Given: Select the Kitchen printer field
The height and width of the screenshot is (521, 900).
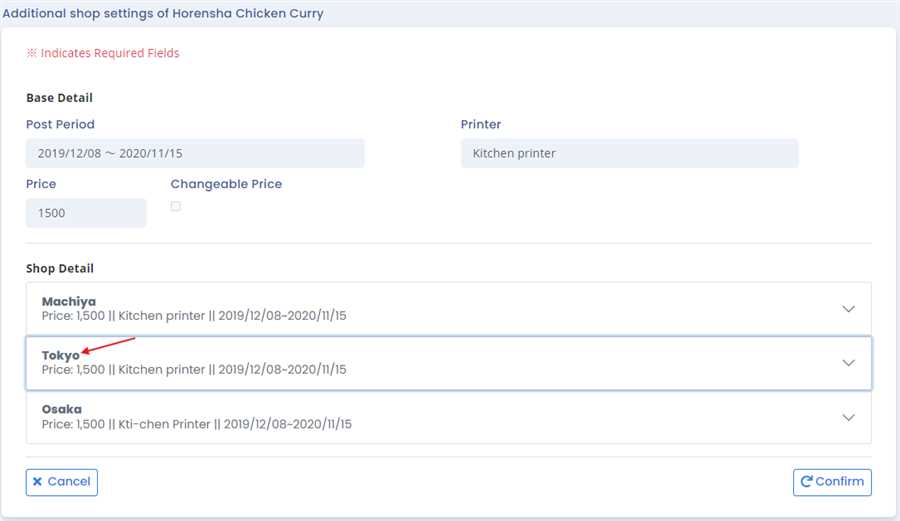Looking at the screenshot, I should click(629, 154).
